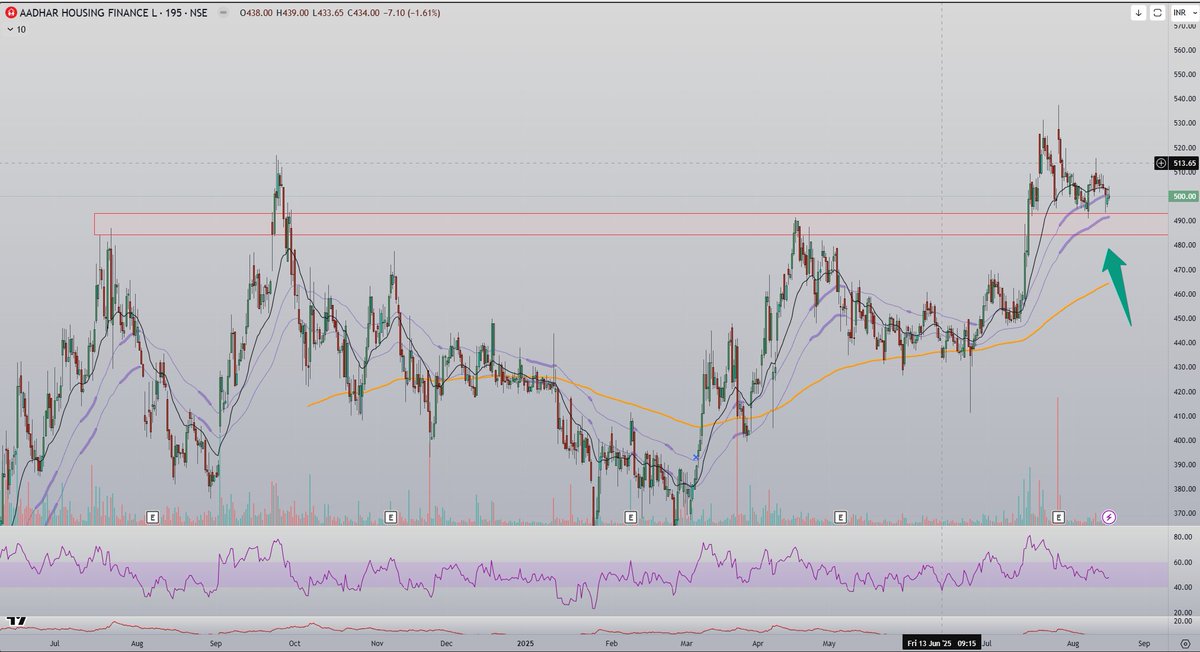This screenshot has height=652, width=1200.
Task: Click the 540.00 price scale label
Action: click(1184, 99)
